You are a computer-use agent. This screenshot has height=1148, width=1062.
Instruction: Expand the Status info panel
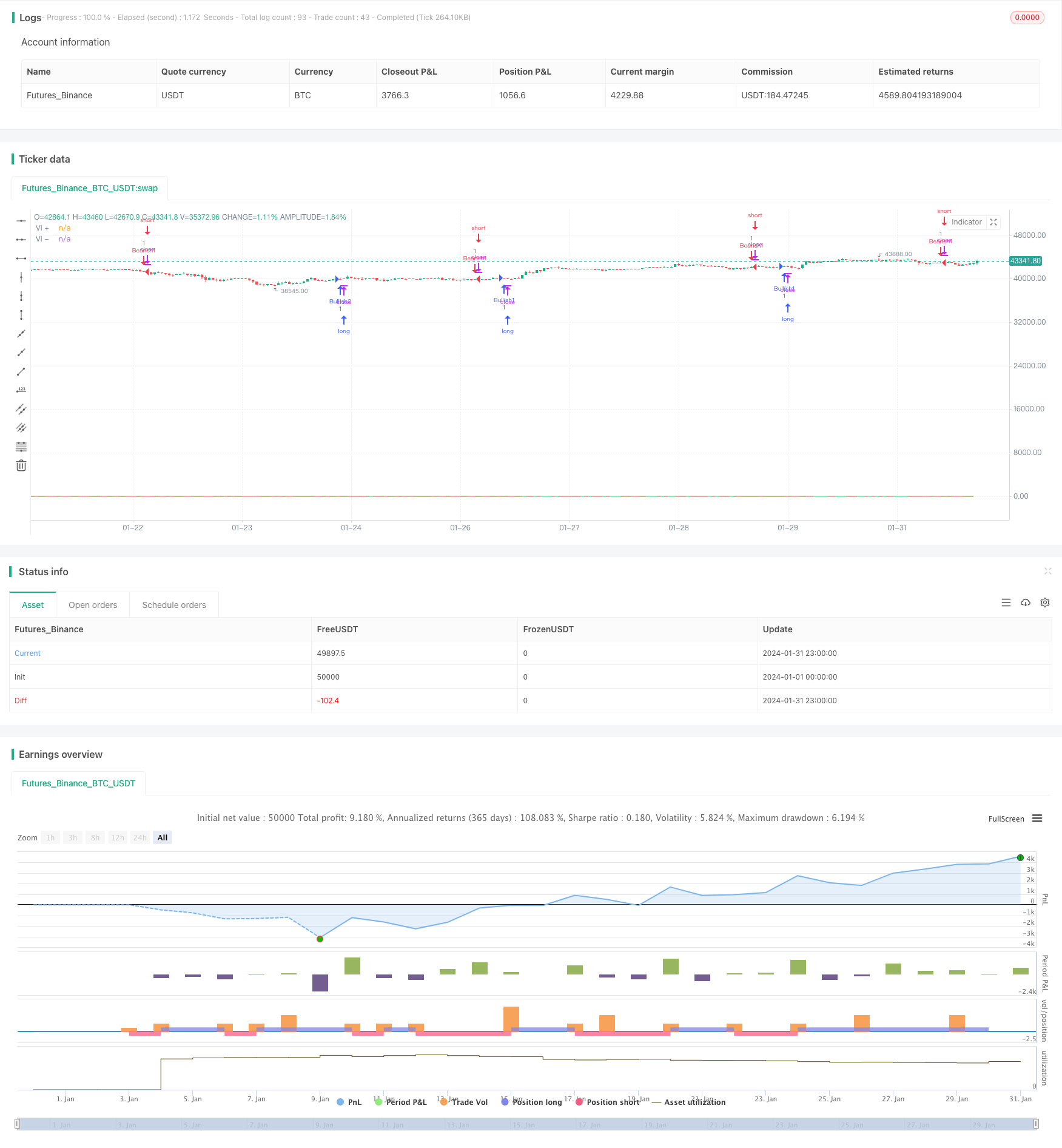pyautogui.click(x=1047, y=571)
